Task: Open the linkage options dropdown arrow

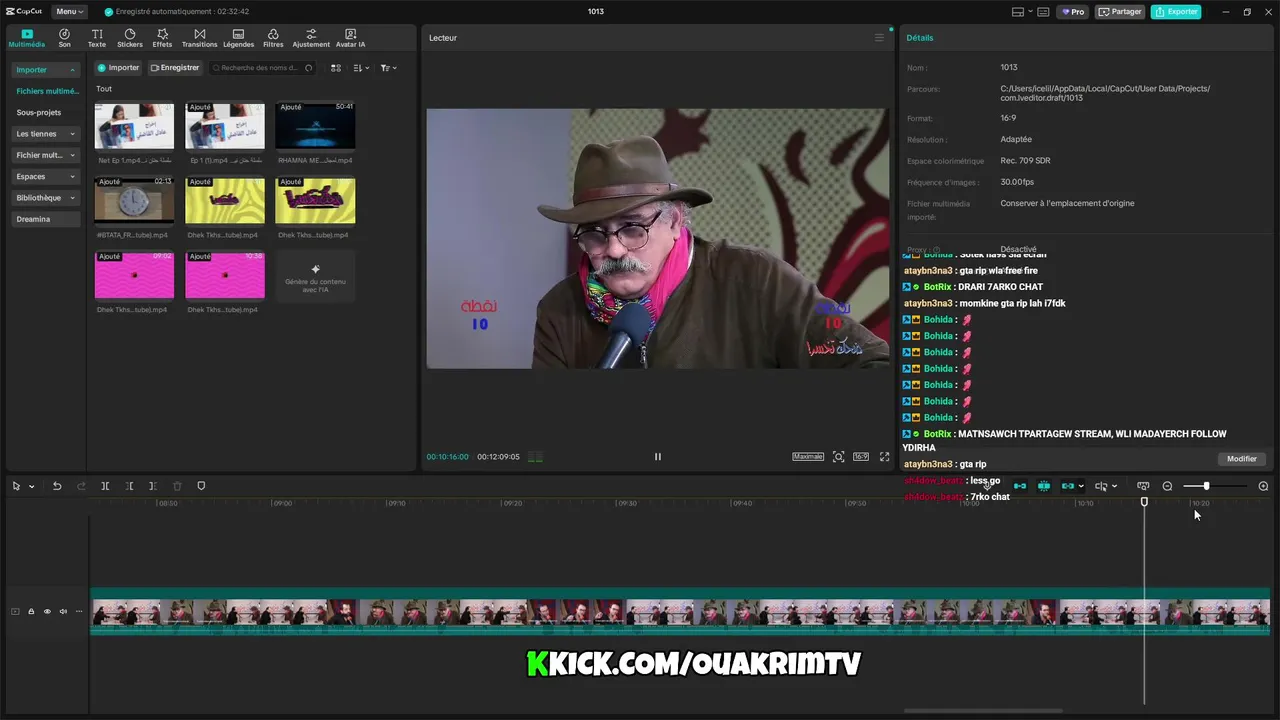Action: tap(1081, 487)
